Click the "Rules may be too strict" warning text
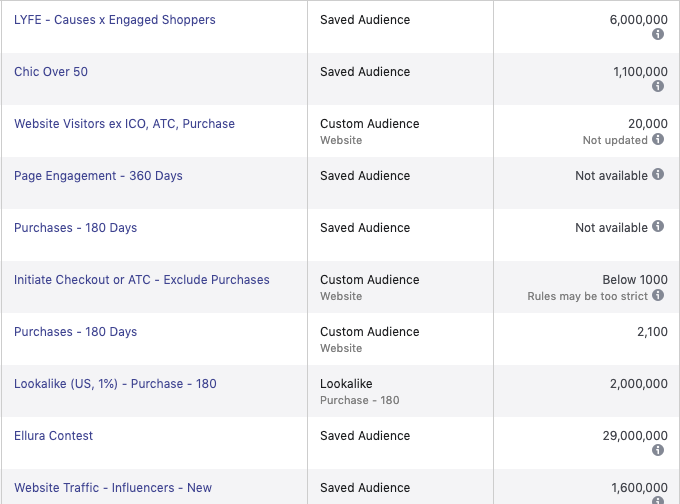This screenshot has height=504, width=680. pos(588,296)
